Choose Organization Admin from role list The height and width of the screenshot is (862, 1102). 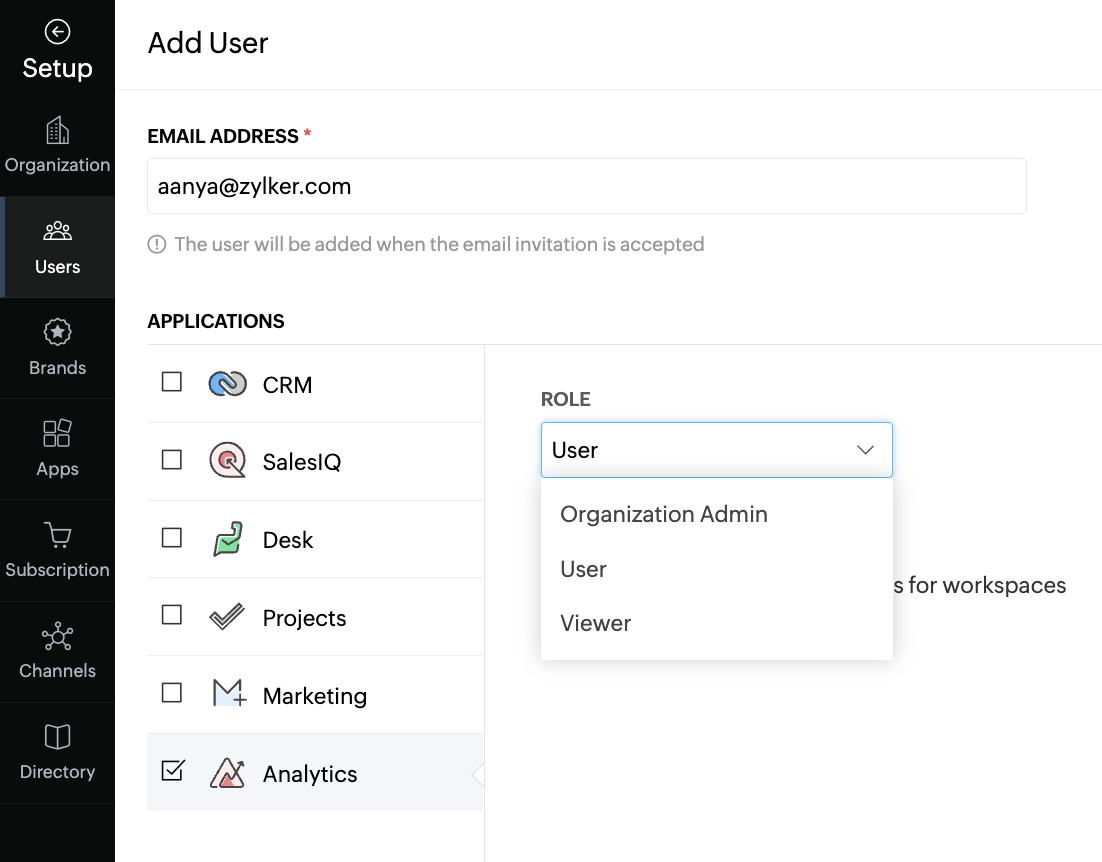point(663,514)
